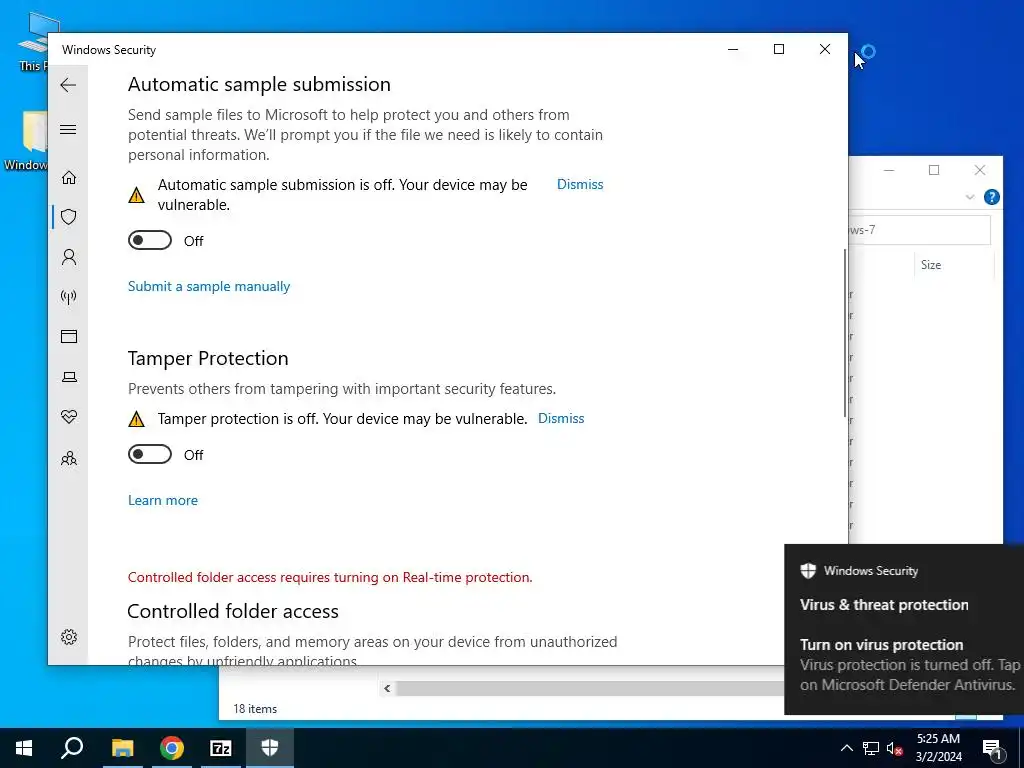Image resolution: width=1024 pixels, height=768 pixels.
Task: Click the Automatic sample submission heading
Action: click(259, 84)
